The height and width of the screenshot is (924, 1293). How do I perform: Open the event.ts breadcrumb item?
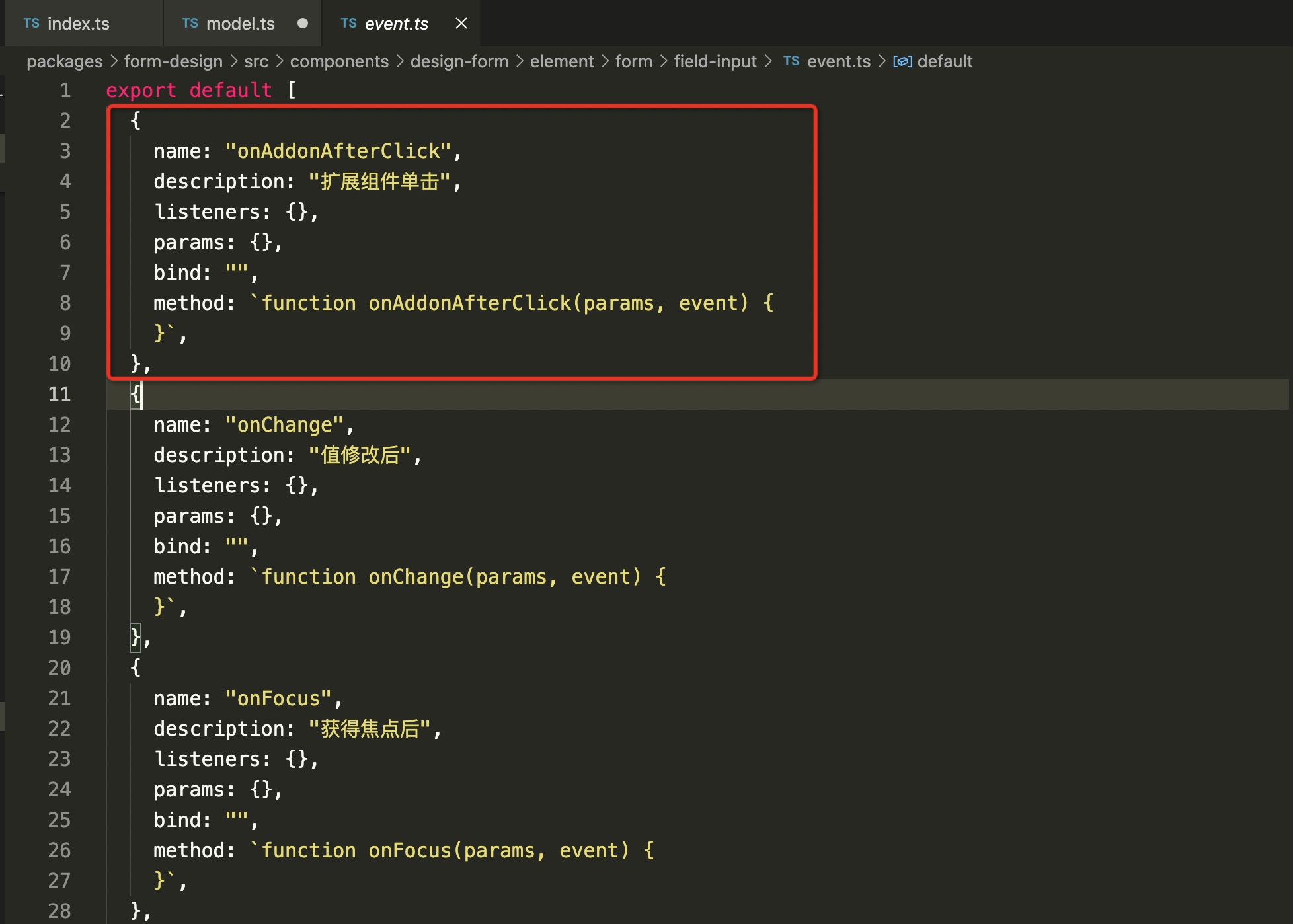[839, 61]
